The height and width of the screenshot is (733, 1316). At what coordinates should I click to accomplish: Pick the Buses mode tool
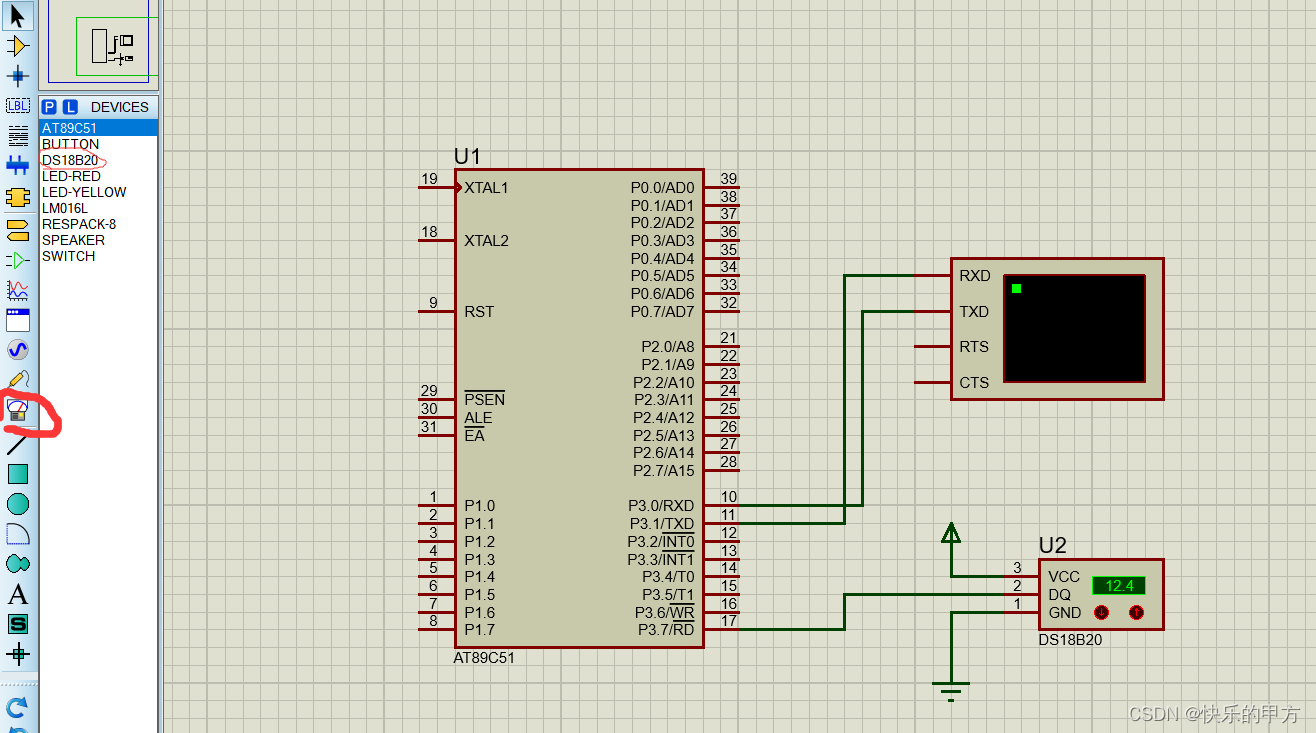(x=18, y=165)
